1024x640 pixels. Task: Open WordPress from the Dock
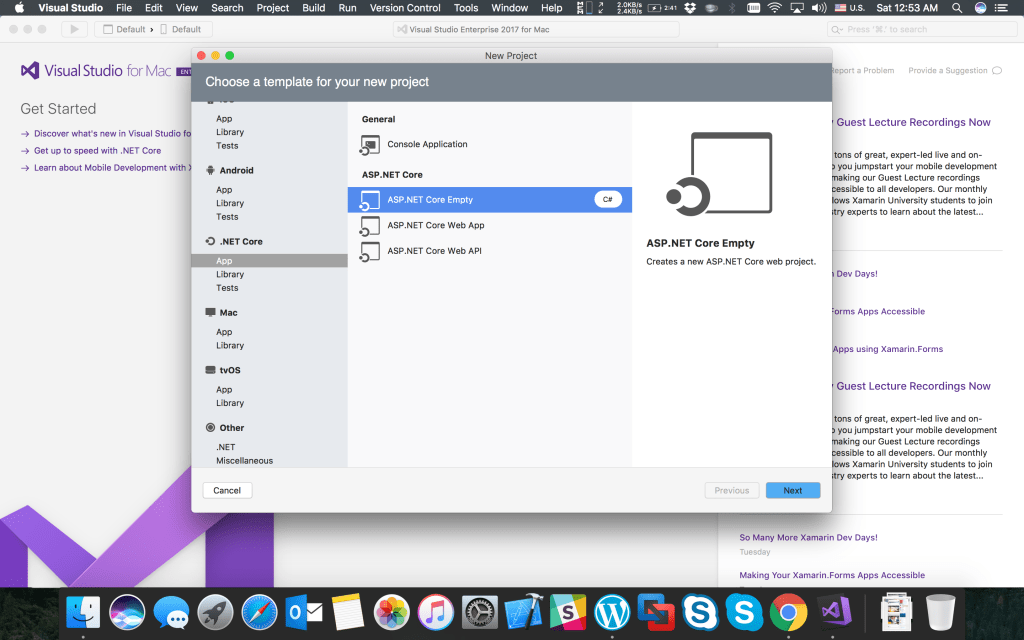tap(612, 613)
